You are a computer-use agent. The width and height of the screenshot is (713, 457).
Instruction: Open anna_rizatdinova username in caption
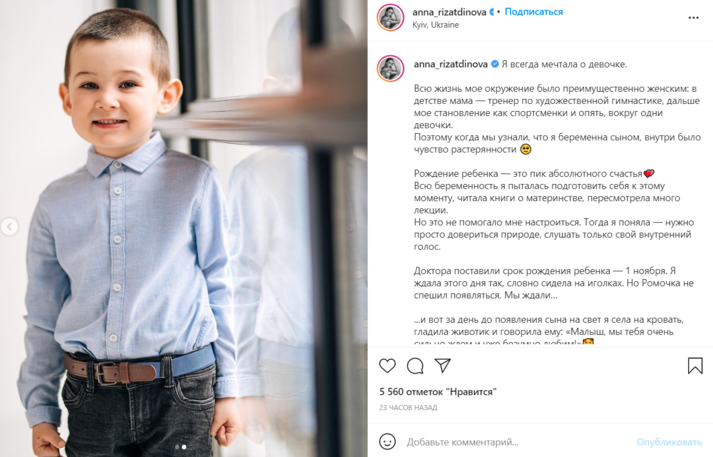pyautogui.click(x=451, y=64)
